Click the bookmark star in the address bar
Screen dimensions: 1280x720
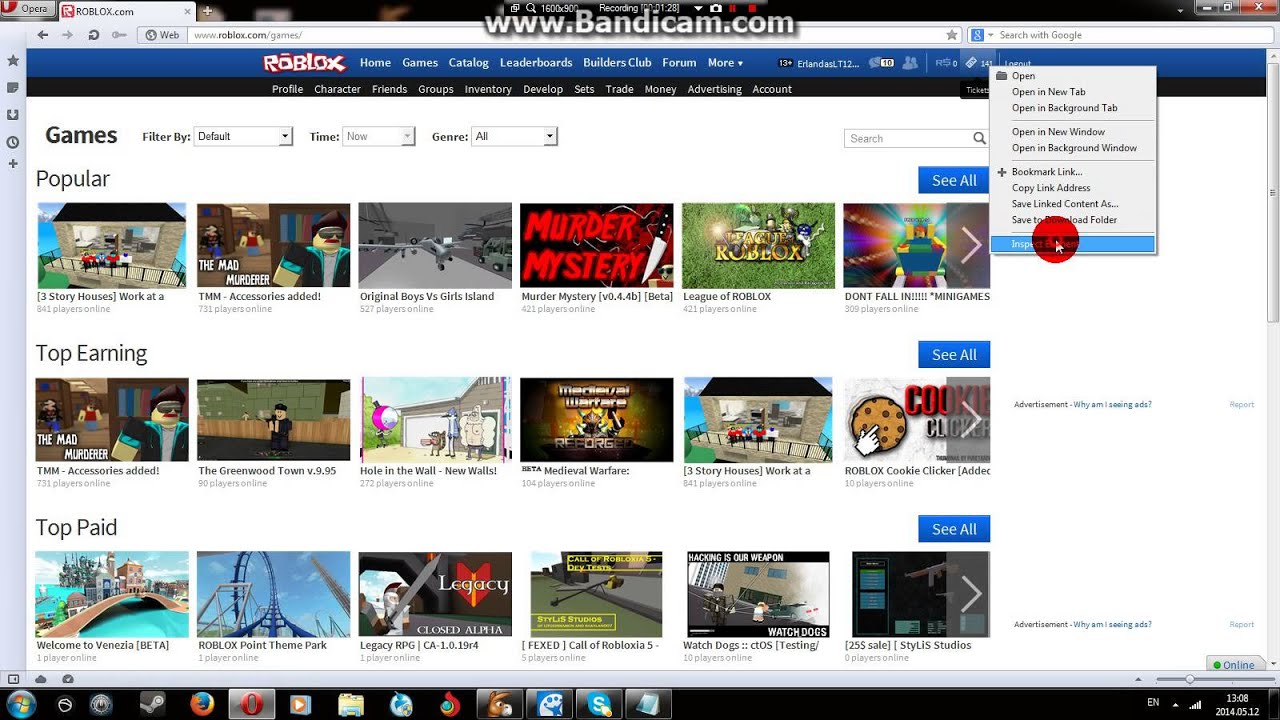coord(952,35)
